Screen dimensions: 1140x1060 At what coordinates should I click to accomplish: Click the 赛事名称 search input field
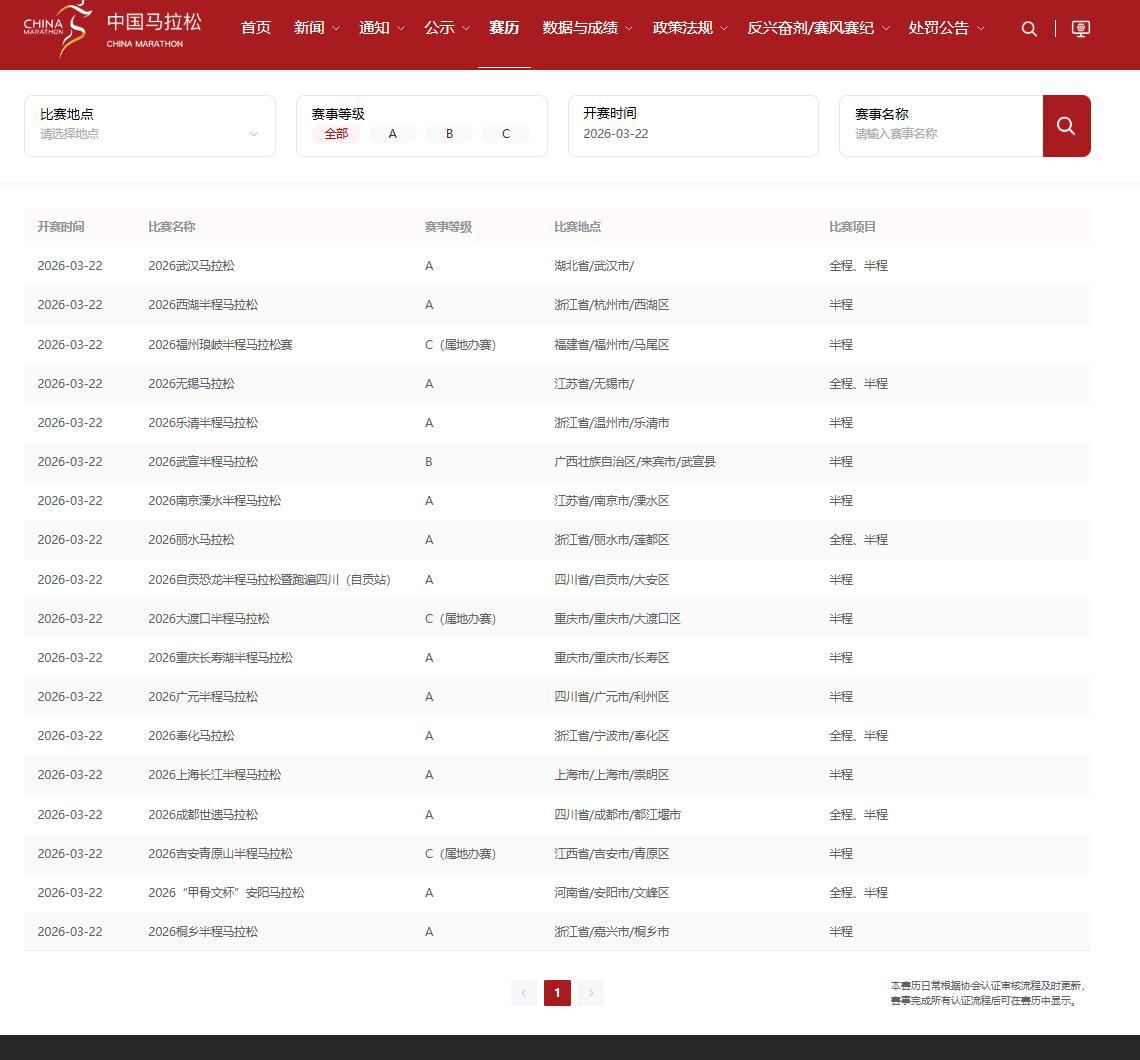coord(940,134)
